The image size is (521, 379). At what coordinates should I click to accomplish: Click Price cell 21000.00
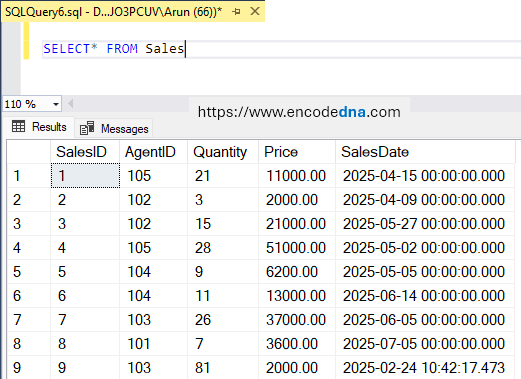tap(297, 224)
